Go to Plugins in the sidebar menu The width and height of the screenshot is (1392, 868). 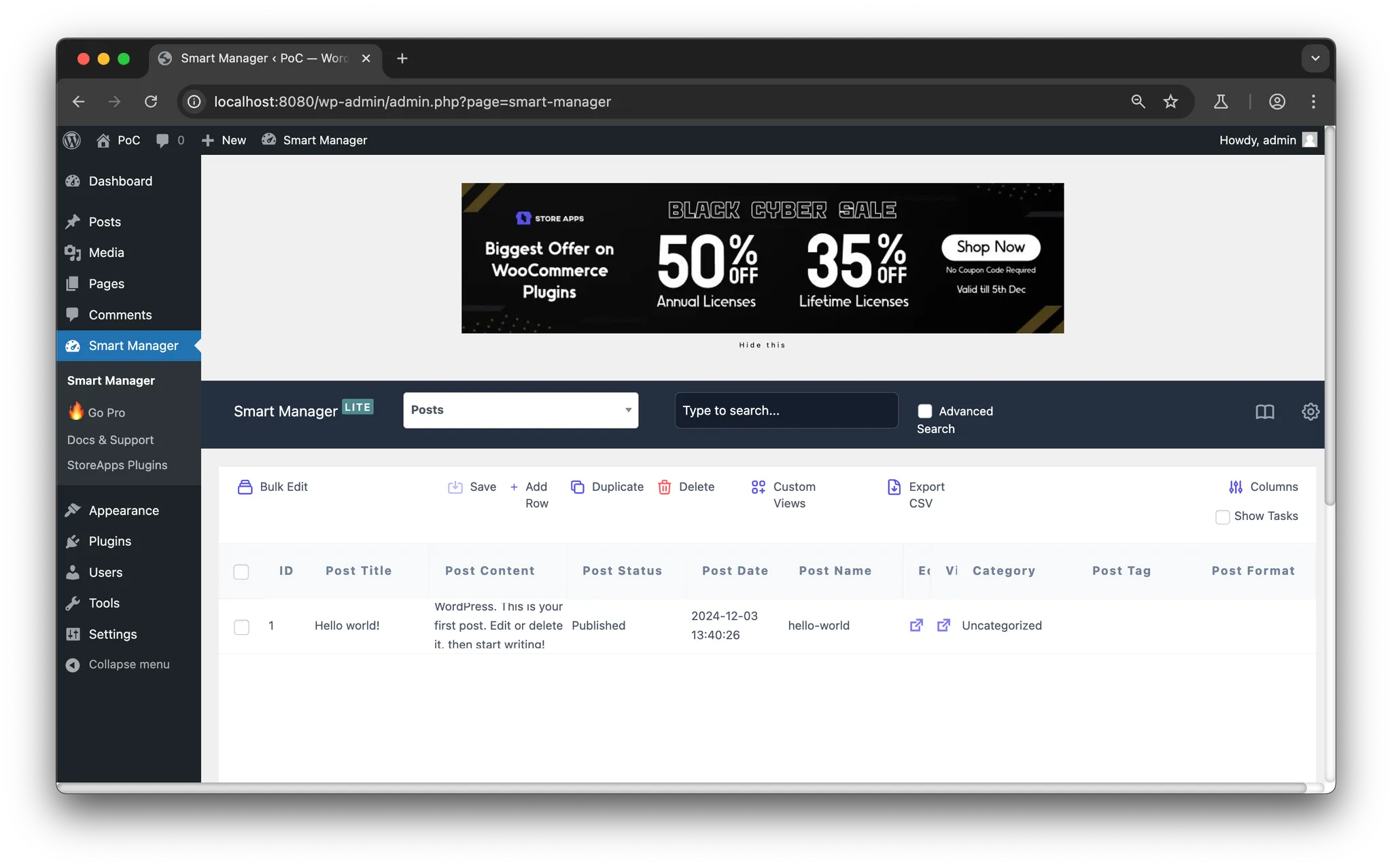(x=109, y=541)
